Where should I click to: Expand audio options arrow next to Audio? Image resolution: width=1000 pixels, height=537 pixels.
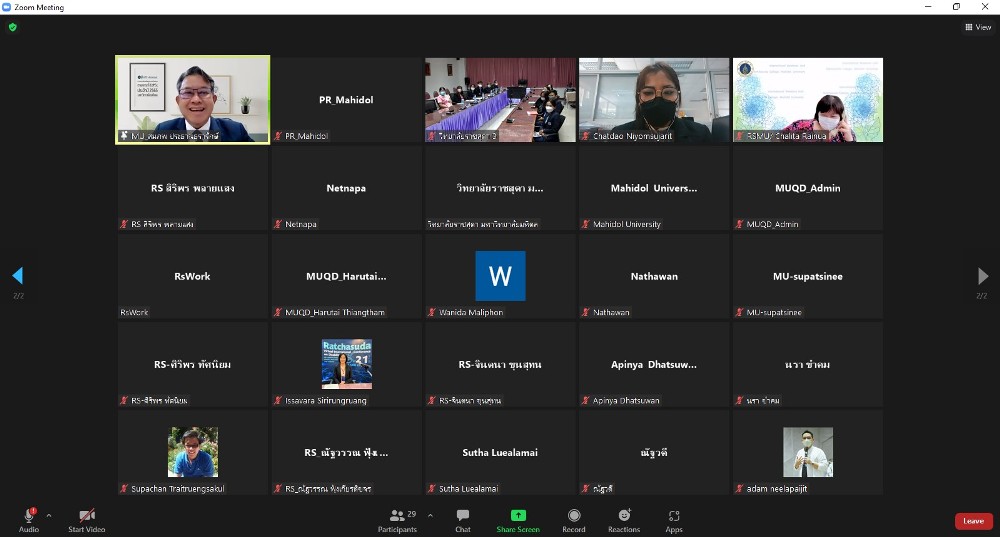click(x=49, y=516)
